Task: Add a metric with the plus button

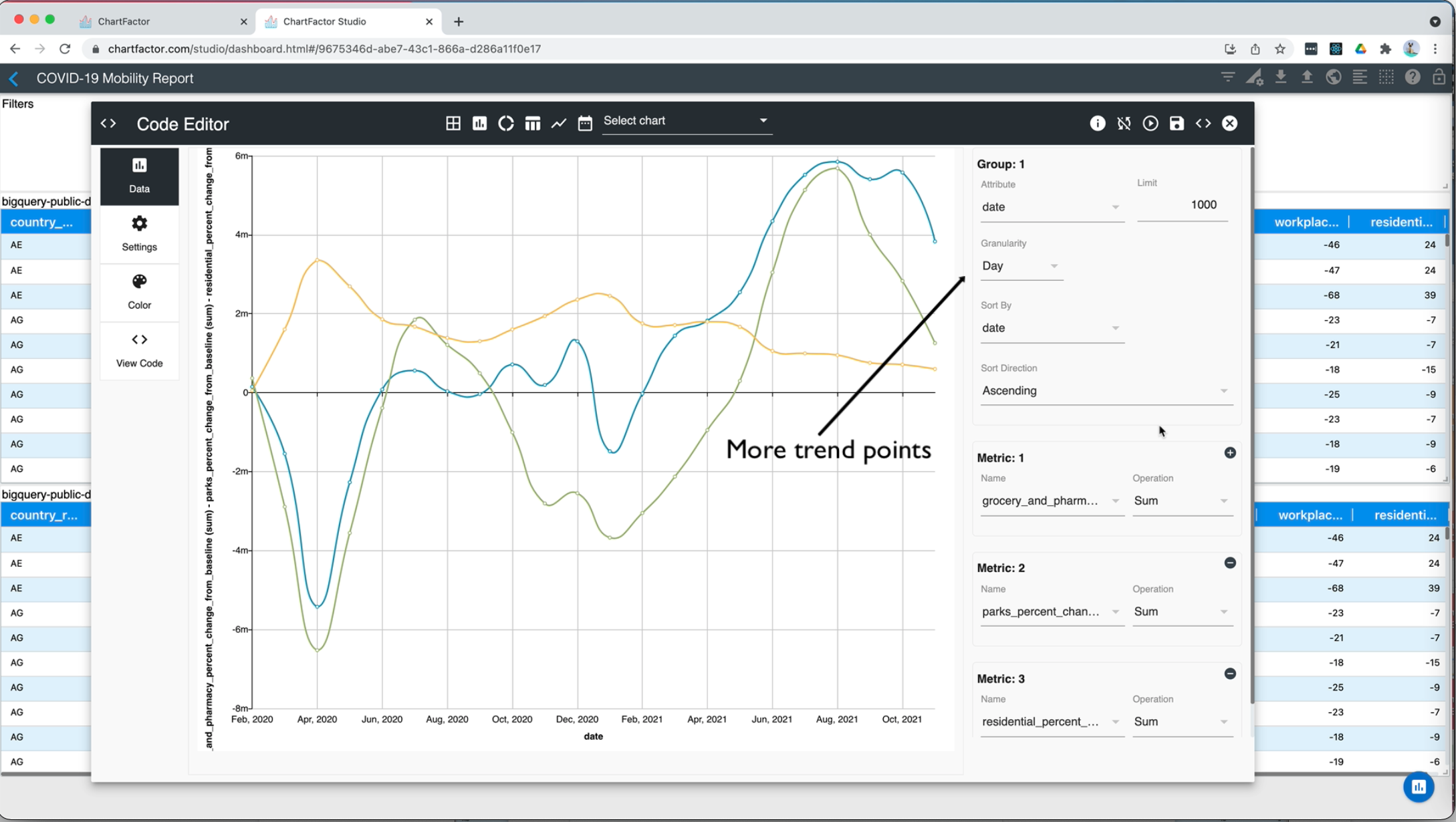Action: 1229,453
